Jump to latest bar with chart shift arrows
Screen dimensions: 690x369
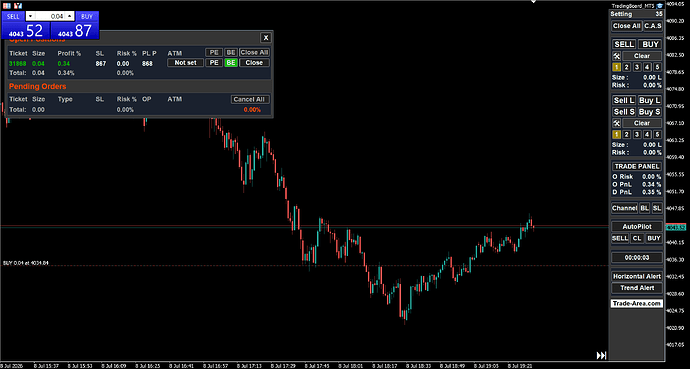pos(601,355)
